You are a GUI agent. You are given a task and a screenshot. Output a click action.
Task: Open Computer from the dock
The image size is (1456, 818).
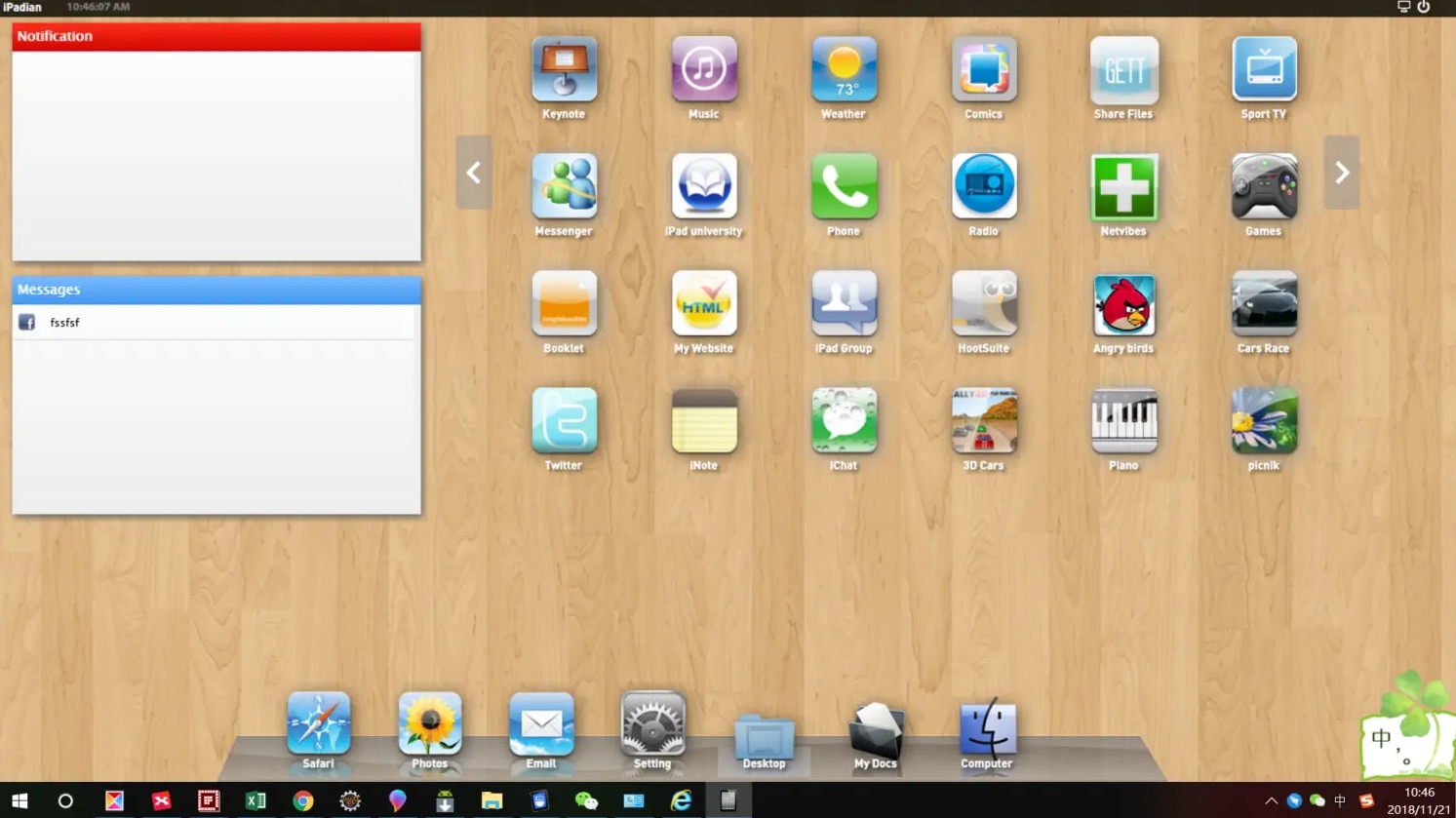pyautogui.click(x=987, y=725)
